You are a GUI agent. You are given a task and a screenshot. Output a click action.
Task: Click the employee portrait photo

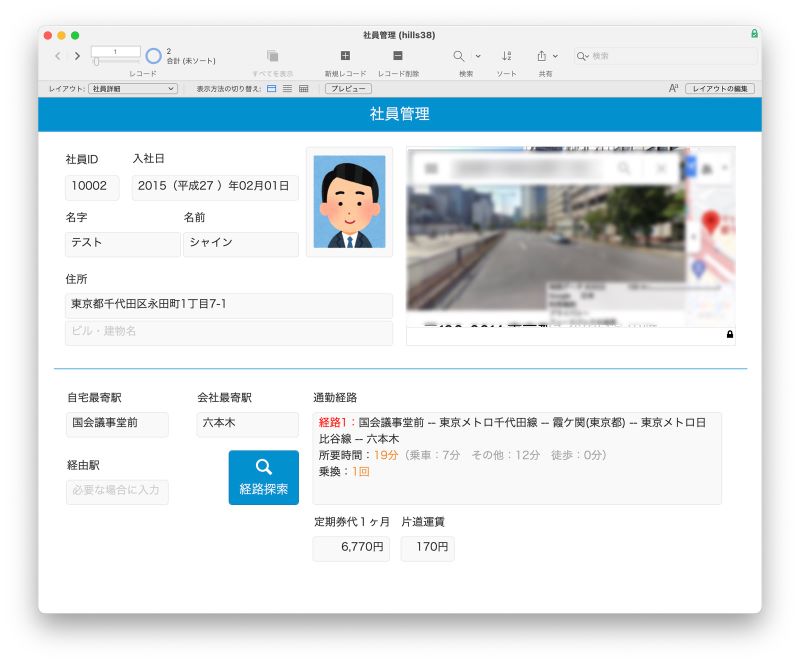point(349,202)
